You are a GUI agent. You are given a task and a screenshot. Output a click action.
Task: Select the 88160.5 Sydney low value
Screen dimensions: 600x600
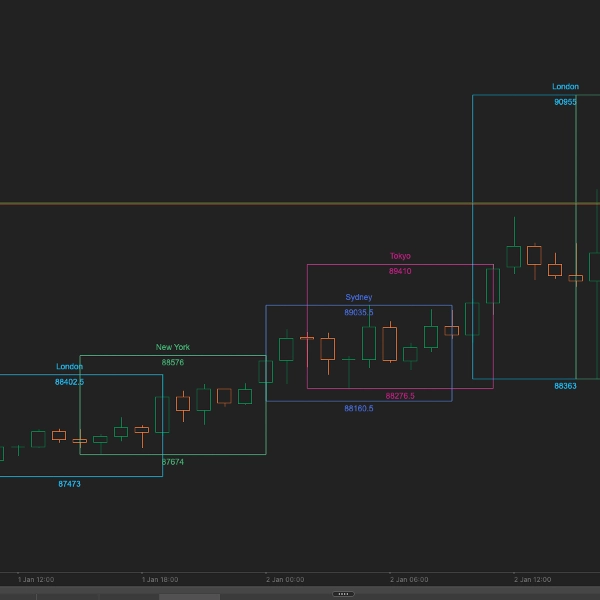point(359,408)
